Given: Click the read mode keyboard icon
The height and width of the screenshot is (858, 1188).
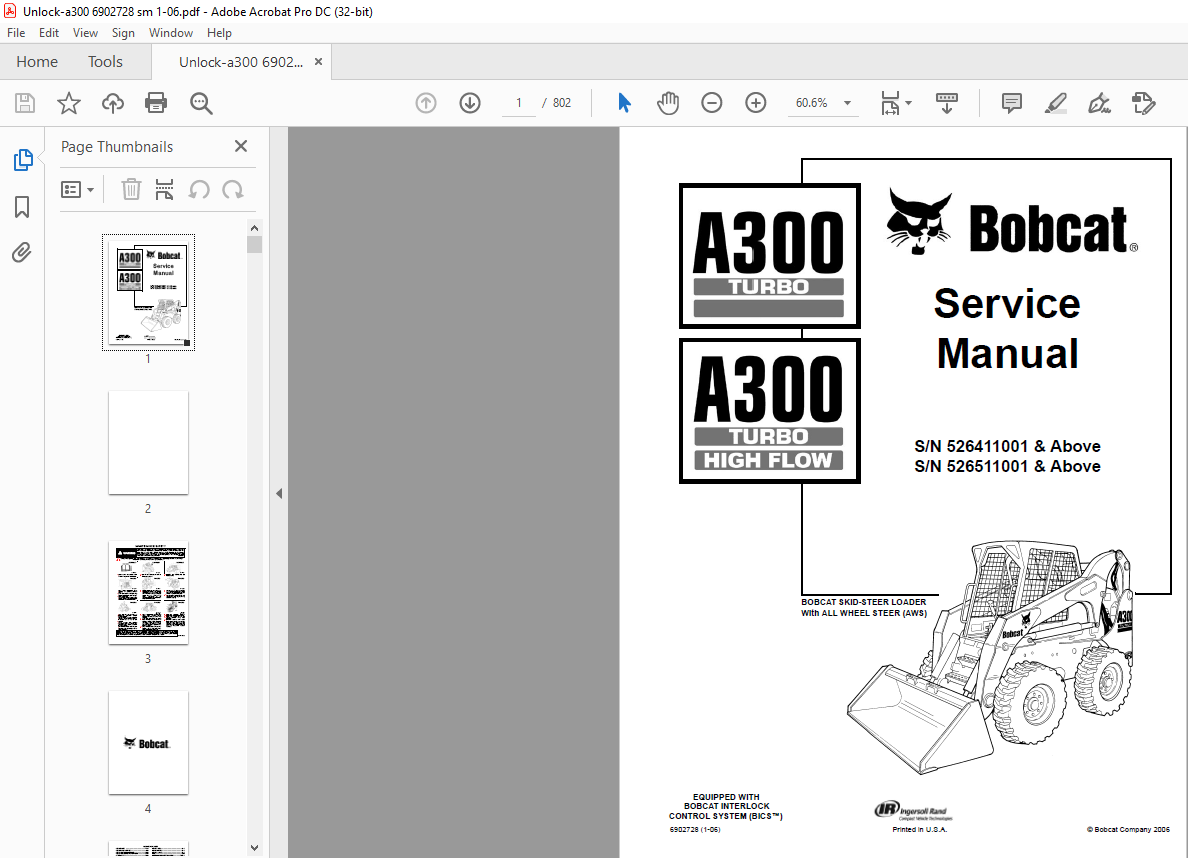Looking at the screenshot, I should (946, 103).
